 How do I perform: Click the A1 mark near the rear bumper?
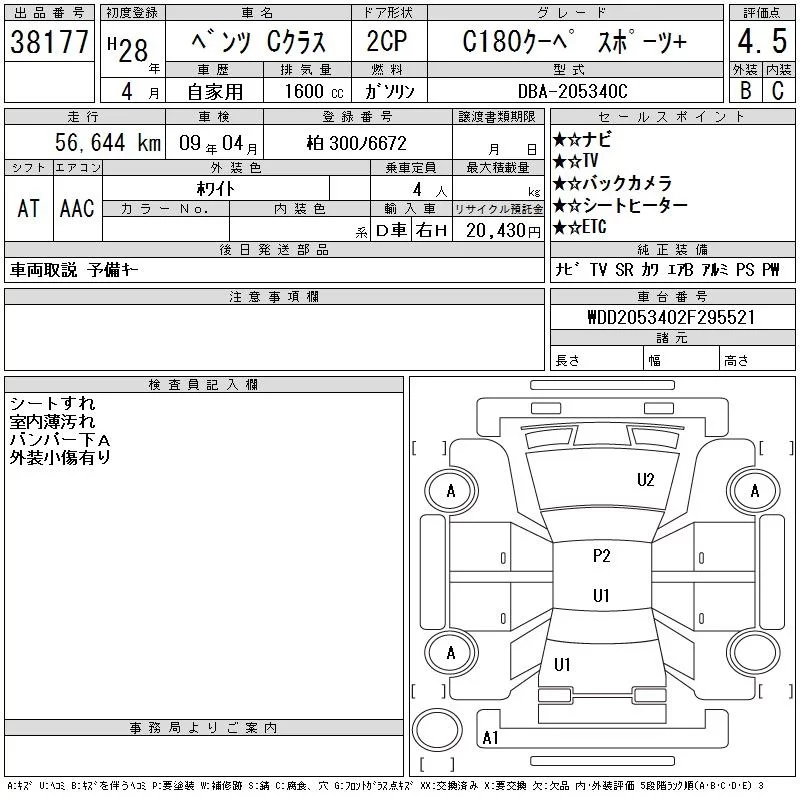(x=490, y=738)
